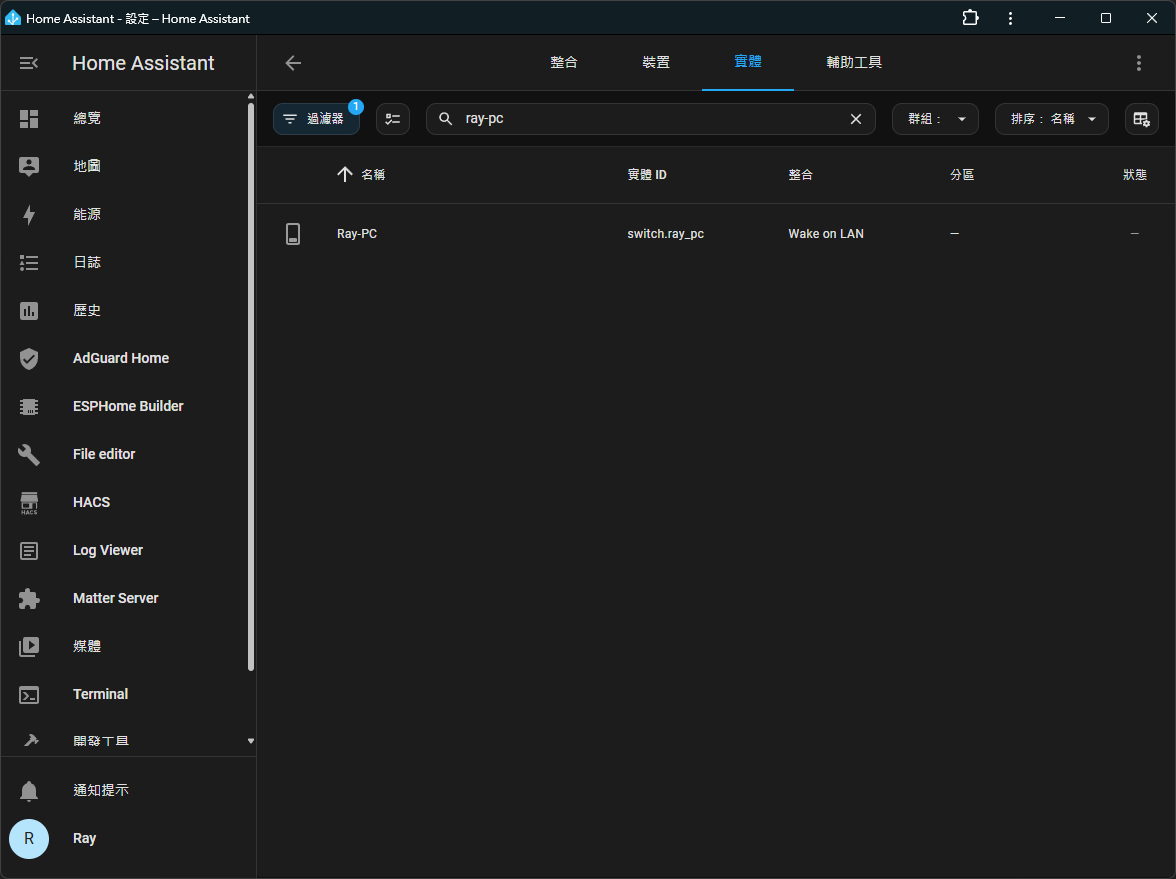Open the 群組 grouping dropdown

tap(935, 119)
